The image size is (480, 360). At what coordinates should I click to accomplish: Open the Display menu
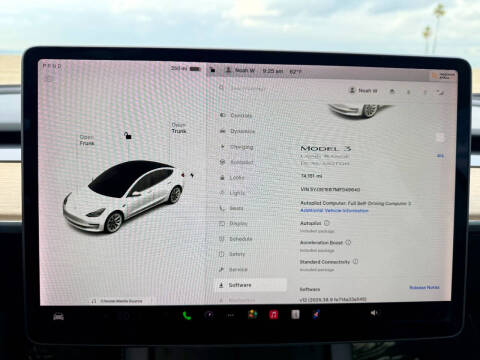pyautogui.click(x=233, y=223)
